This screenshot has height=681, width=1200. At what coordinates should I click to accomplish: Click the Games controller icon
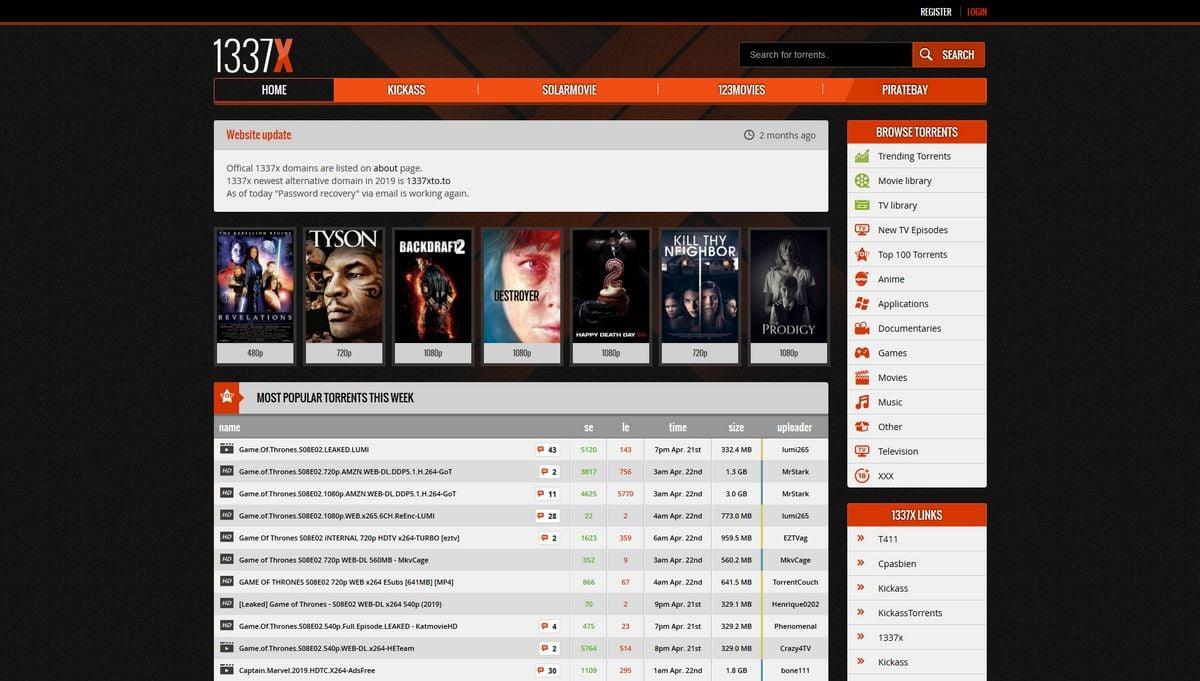point(861,353)
